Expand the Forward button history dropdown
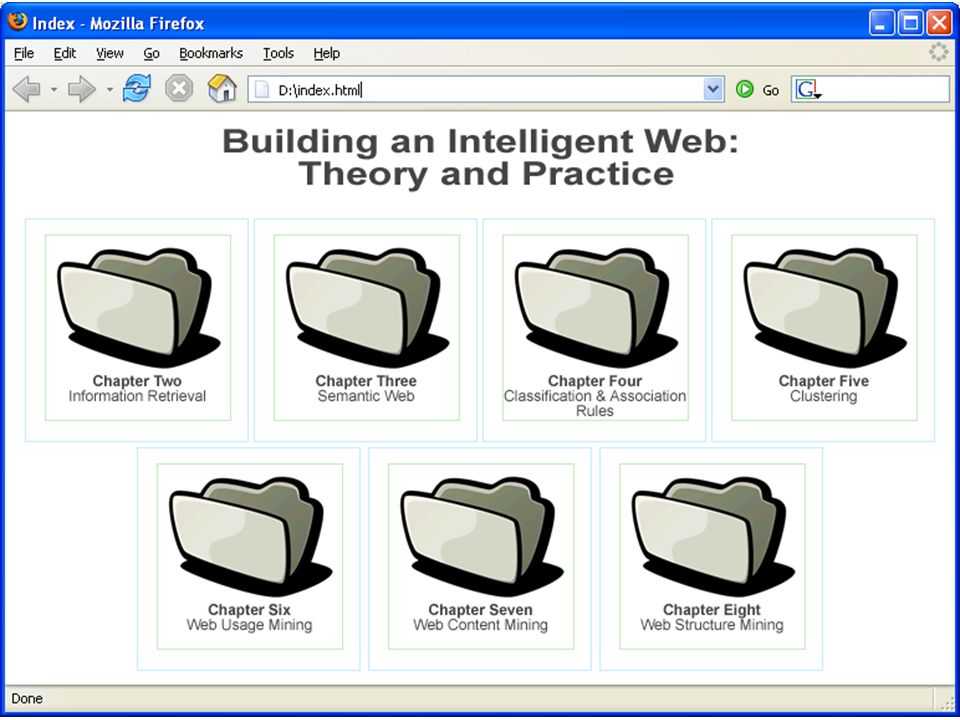 pos(110,90)
